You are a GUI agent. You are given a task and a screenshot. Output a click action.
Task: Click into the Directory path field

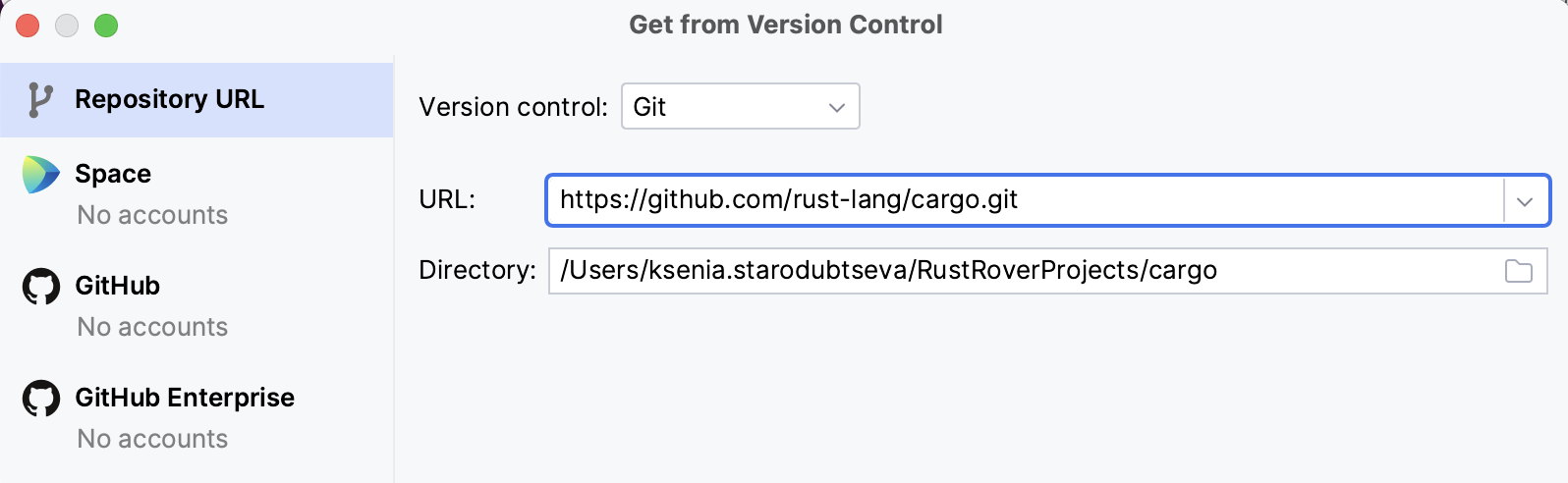1022,271
